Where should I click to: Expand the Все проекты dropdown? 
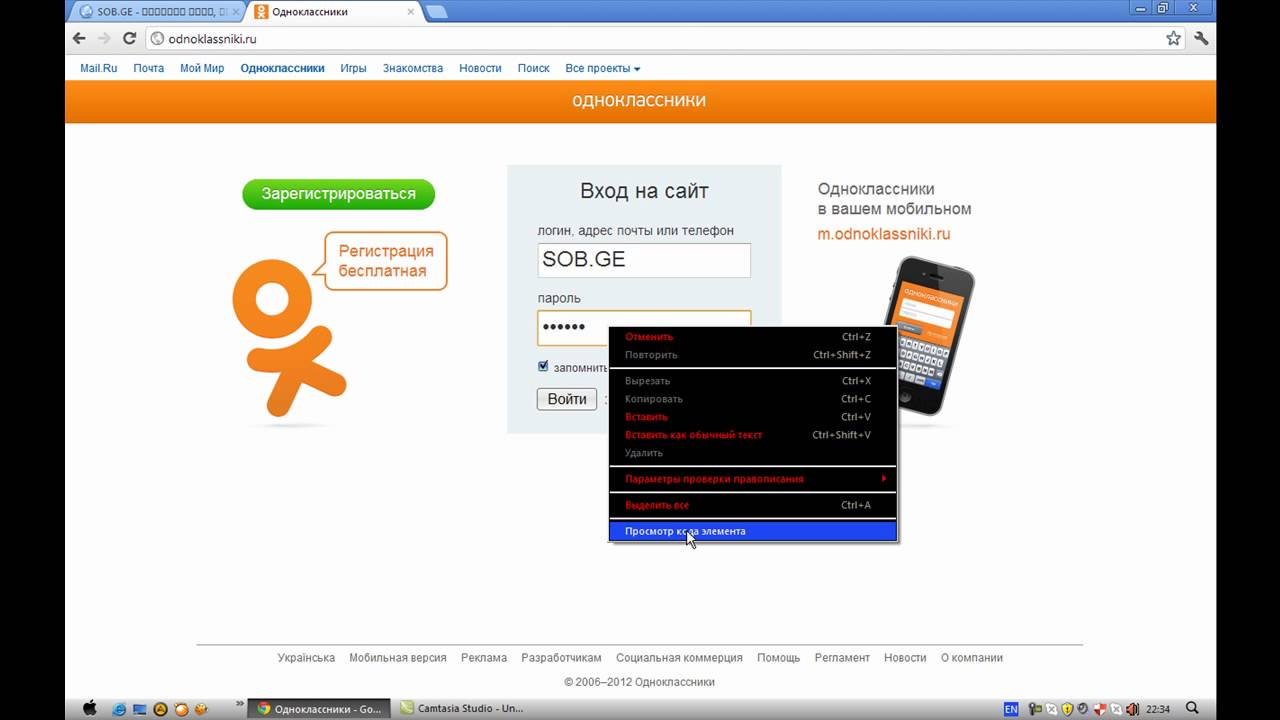click(x=603, y=68)
